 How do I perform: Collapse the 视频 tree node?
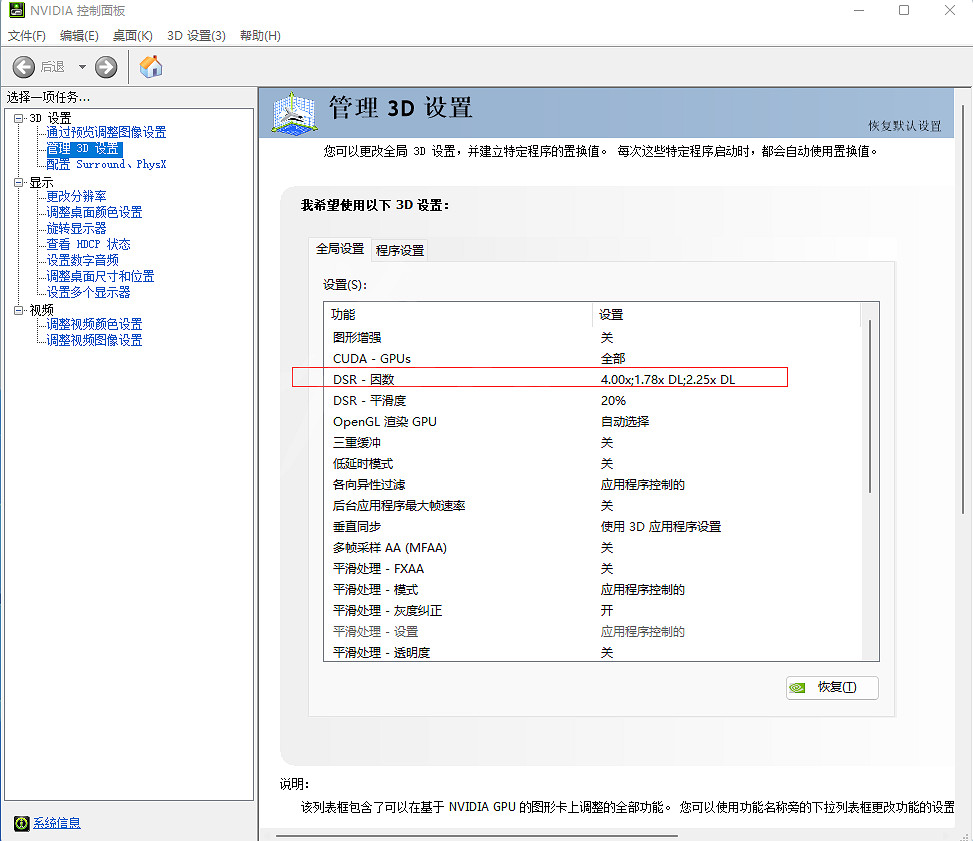click(18, 310)
